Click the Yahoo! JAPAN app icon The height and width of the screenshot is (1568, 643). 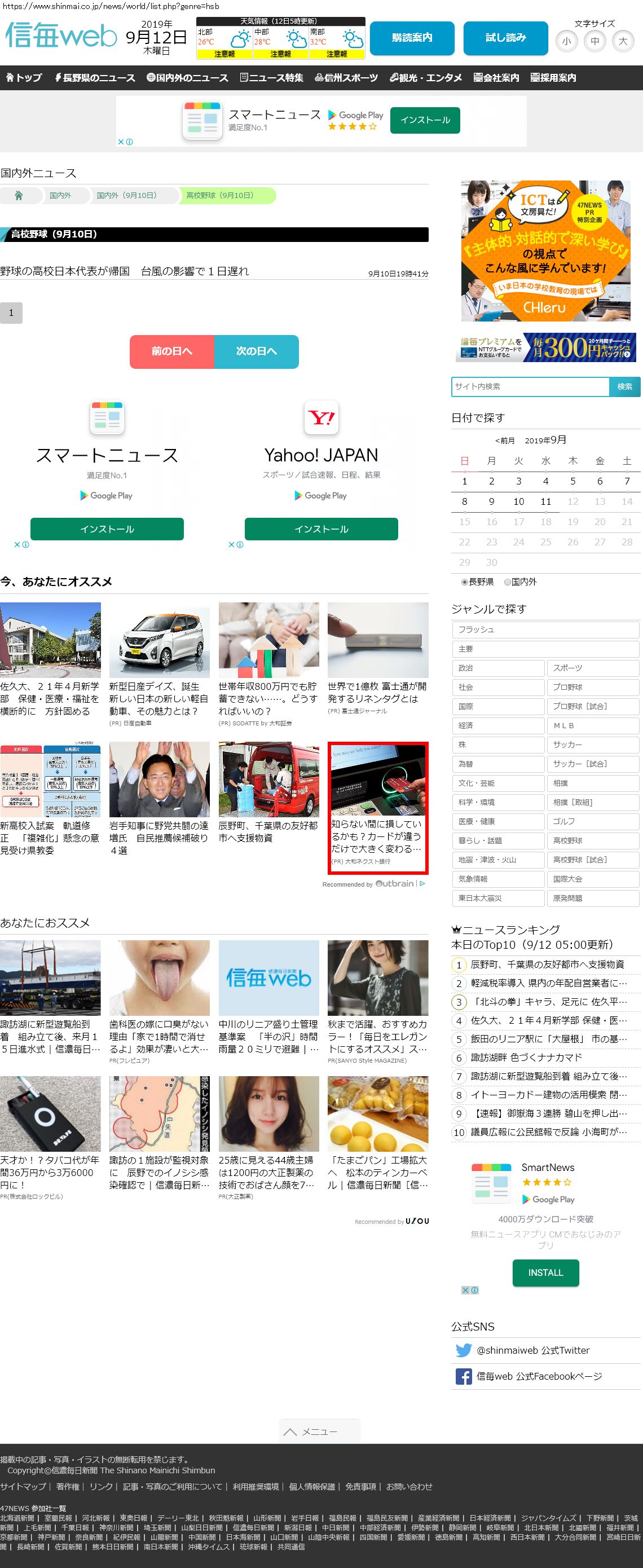point(321,417)
